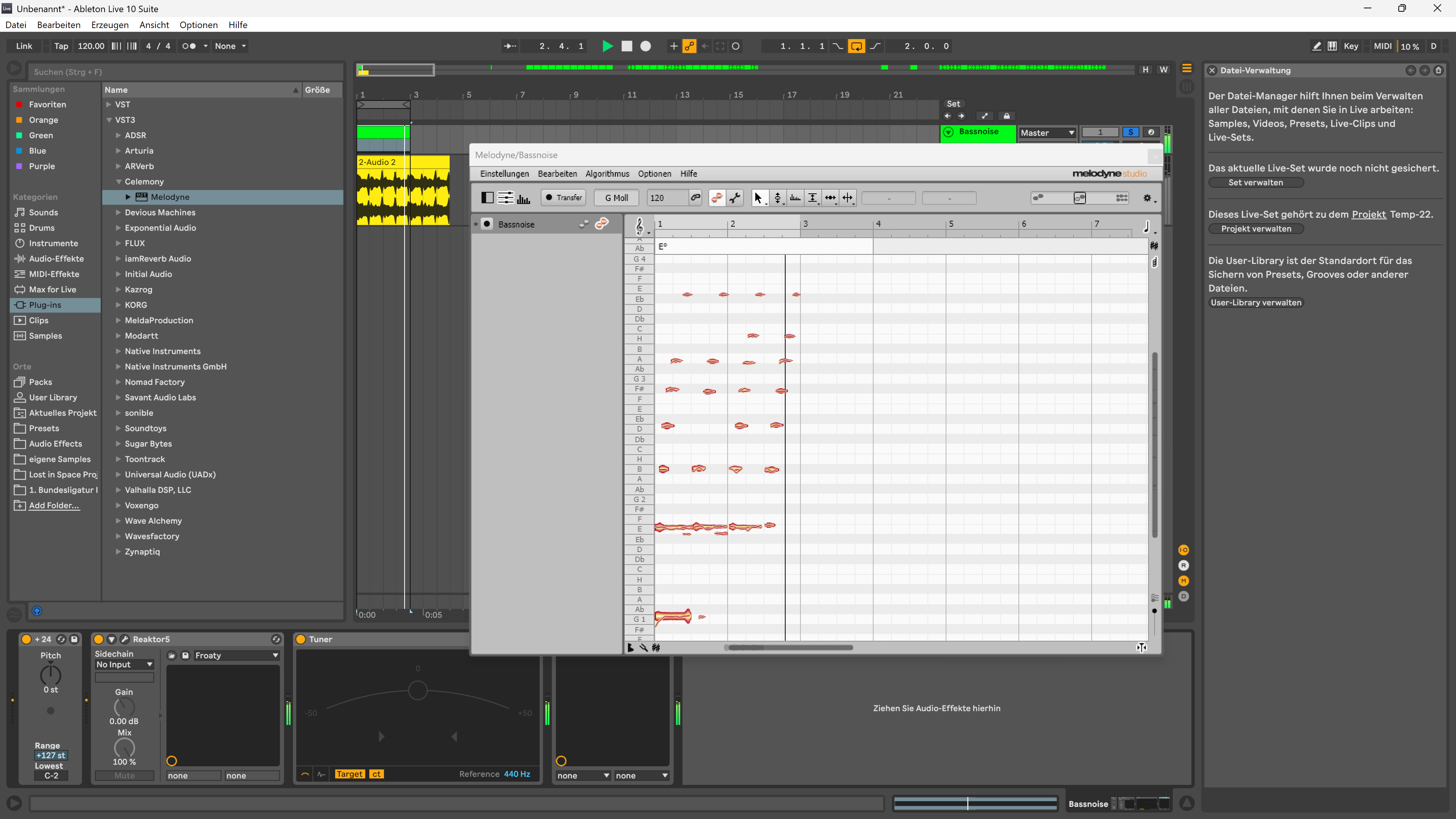Toggle the Punch-In switch
Image resolution: width=1456 pixels, height=819 pixels.
click(838, 46)
